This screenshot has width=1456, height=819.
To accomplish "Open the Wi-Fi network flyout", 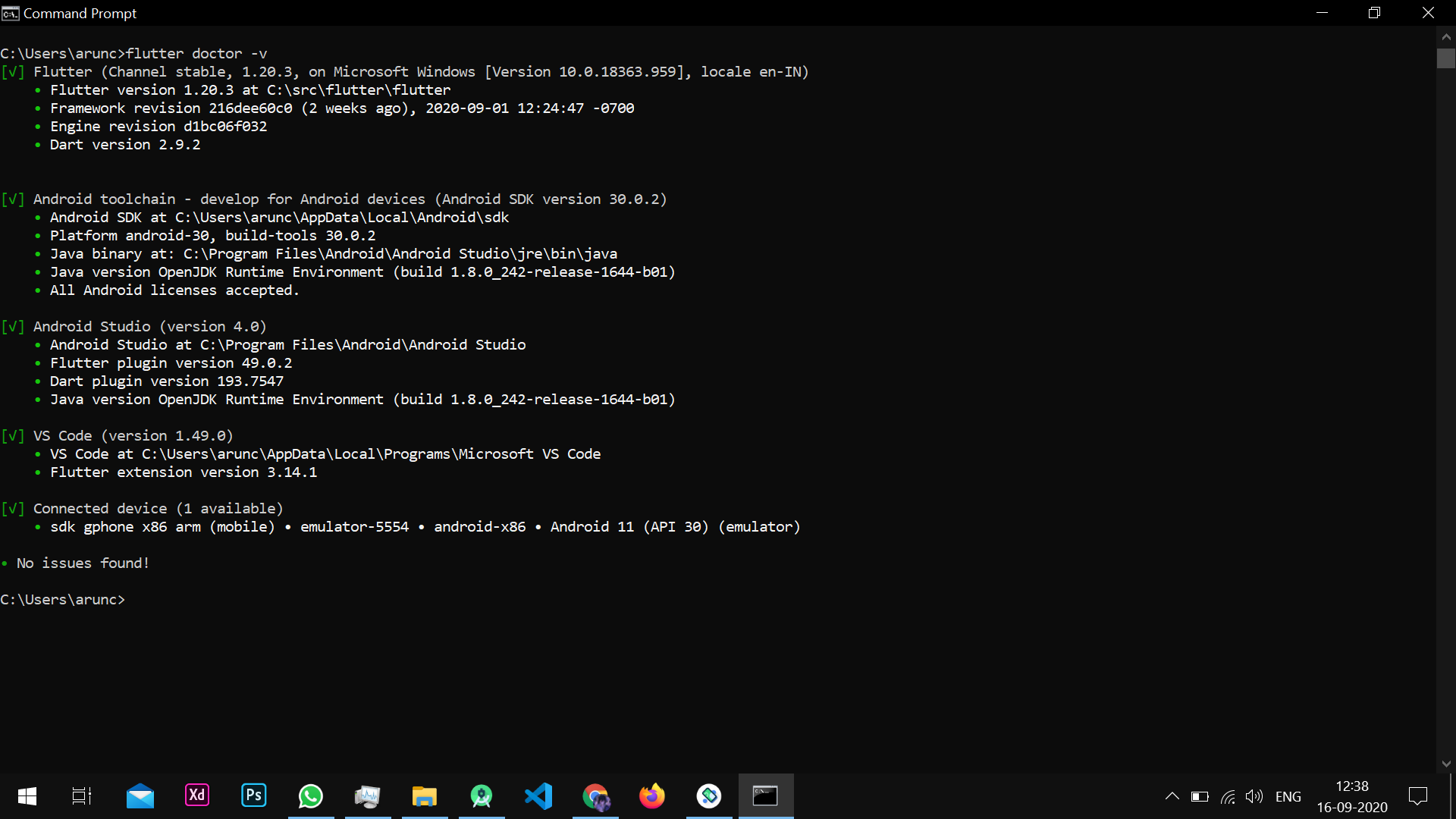I will [1228, 796].
